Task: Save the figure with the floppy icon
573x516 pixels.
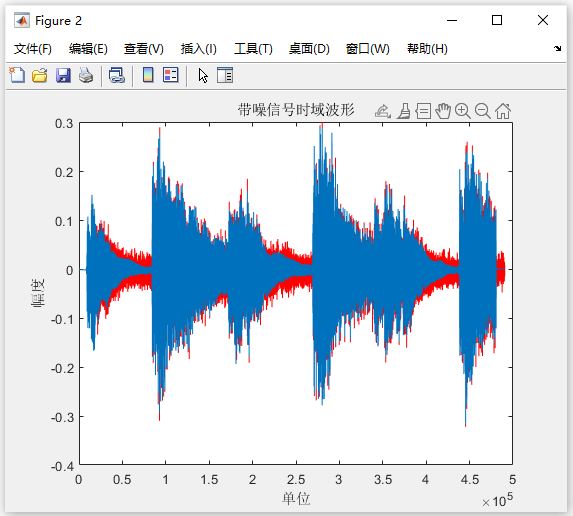Action: [x=63, y=75]
